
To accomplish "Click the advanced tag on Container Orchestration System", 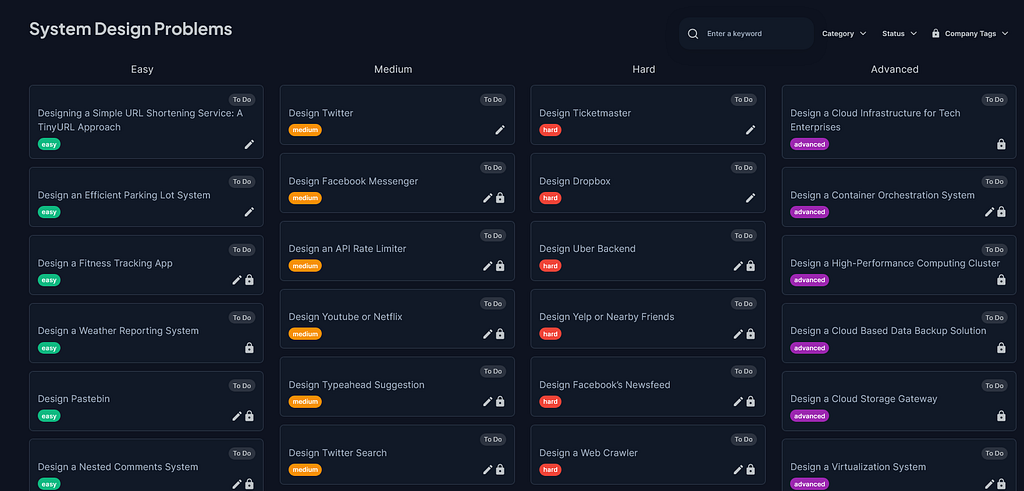I will pyautogui.click(x=809, y=212).
